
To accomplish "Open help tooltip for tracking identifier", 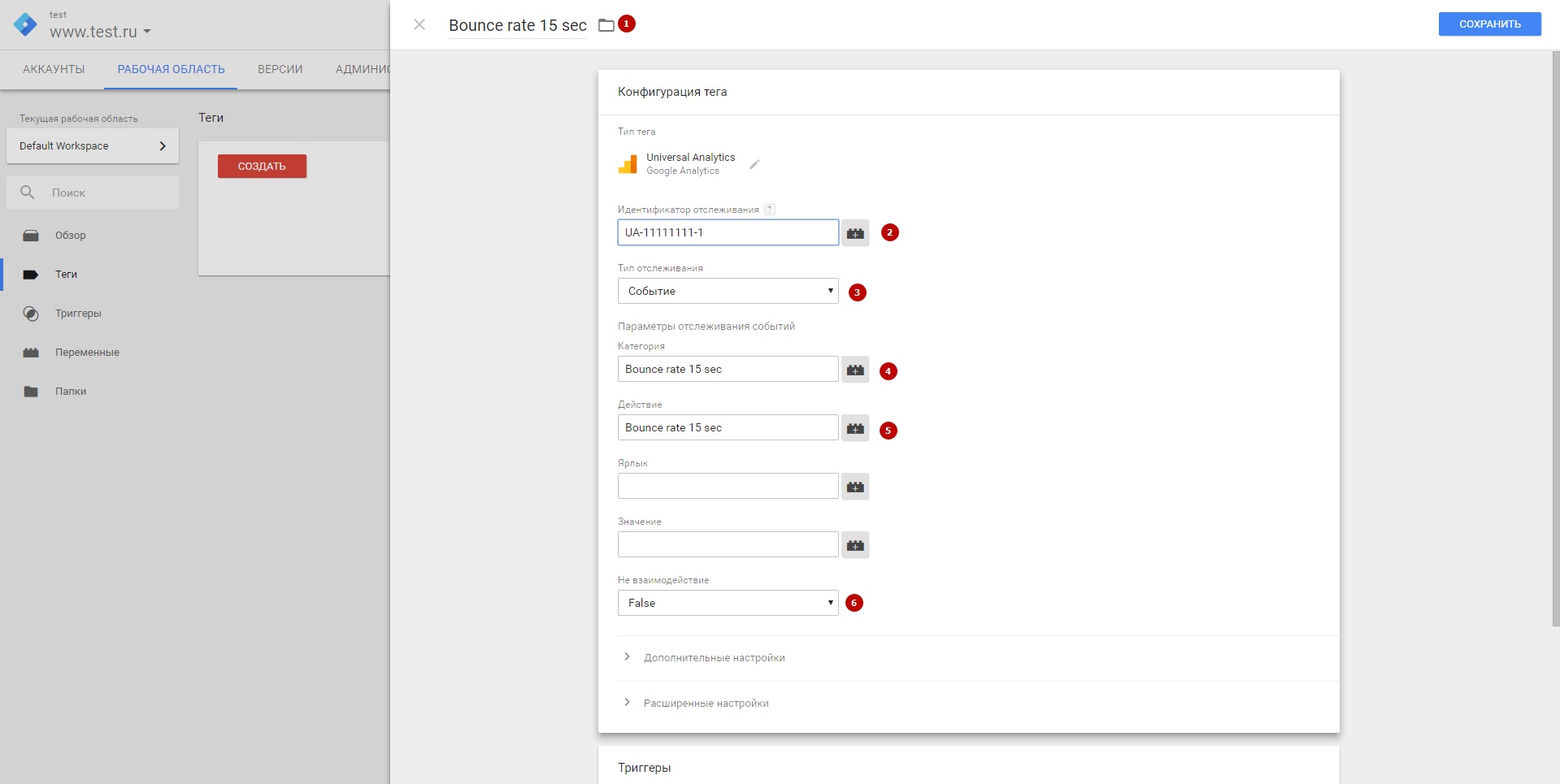I will (770, 210).
